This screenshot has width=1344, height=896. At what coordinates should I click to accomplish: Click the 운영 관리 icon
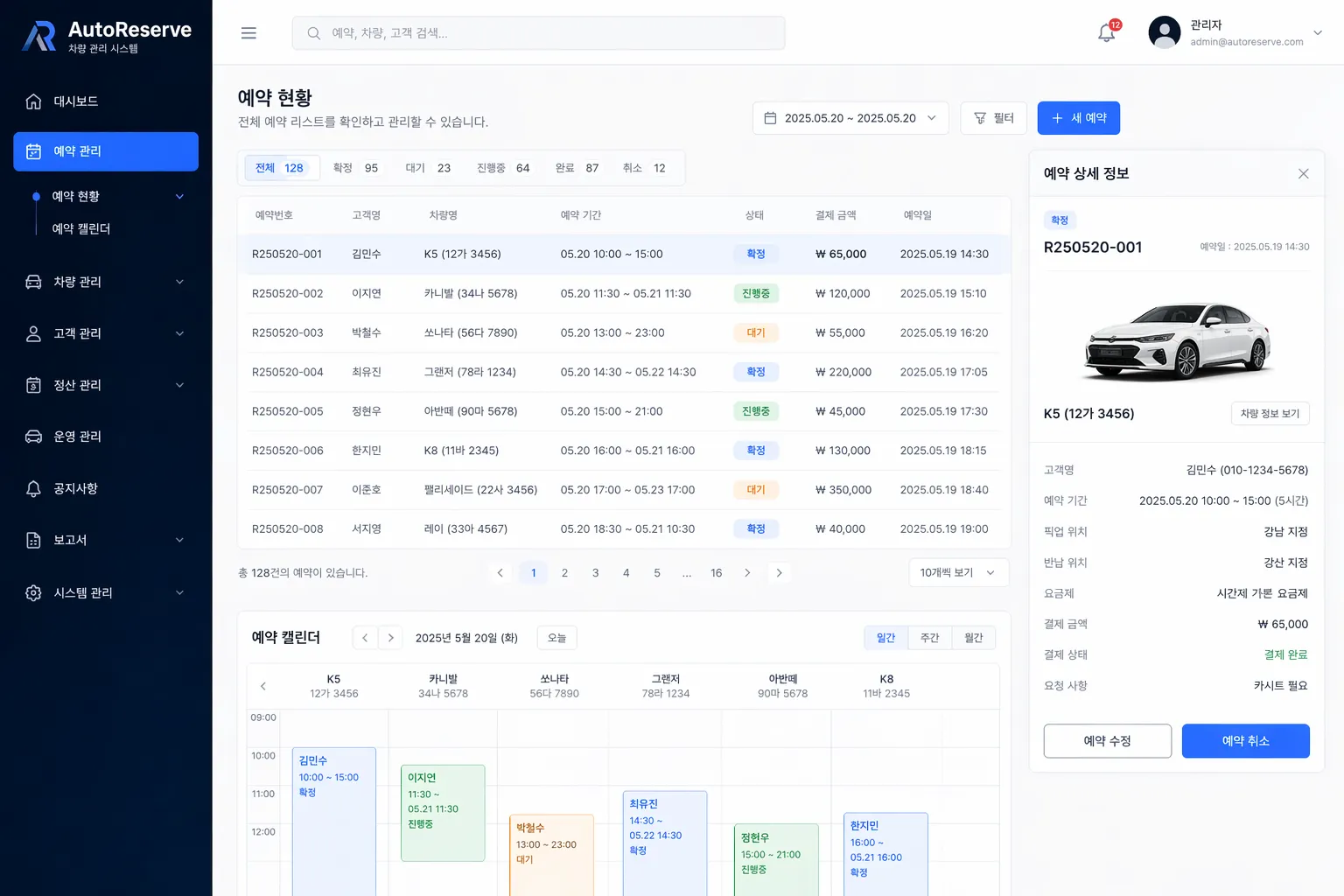(x=33, y=437)
